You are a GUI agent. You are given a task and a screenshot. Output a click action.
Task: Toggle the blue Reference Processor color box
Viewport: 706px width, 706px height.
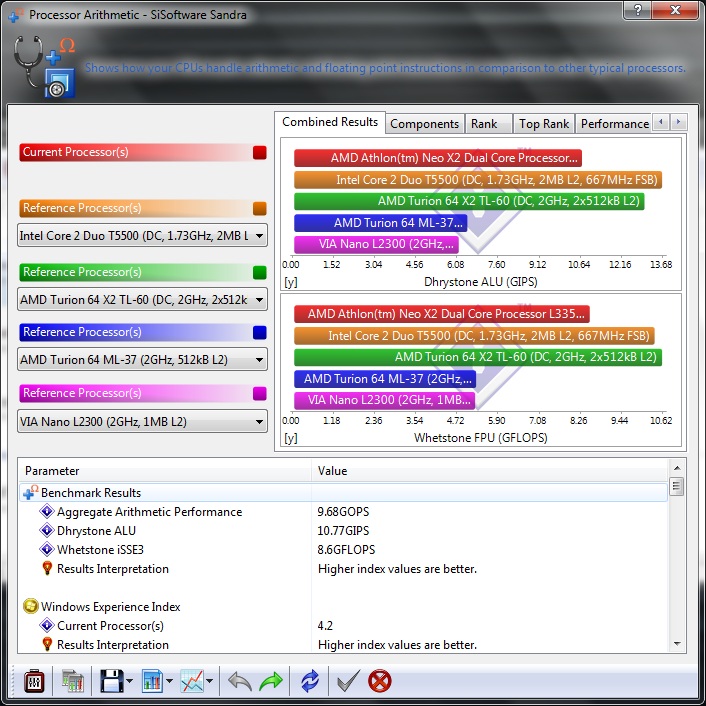point(260,332)
